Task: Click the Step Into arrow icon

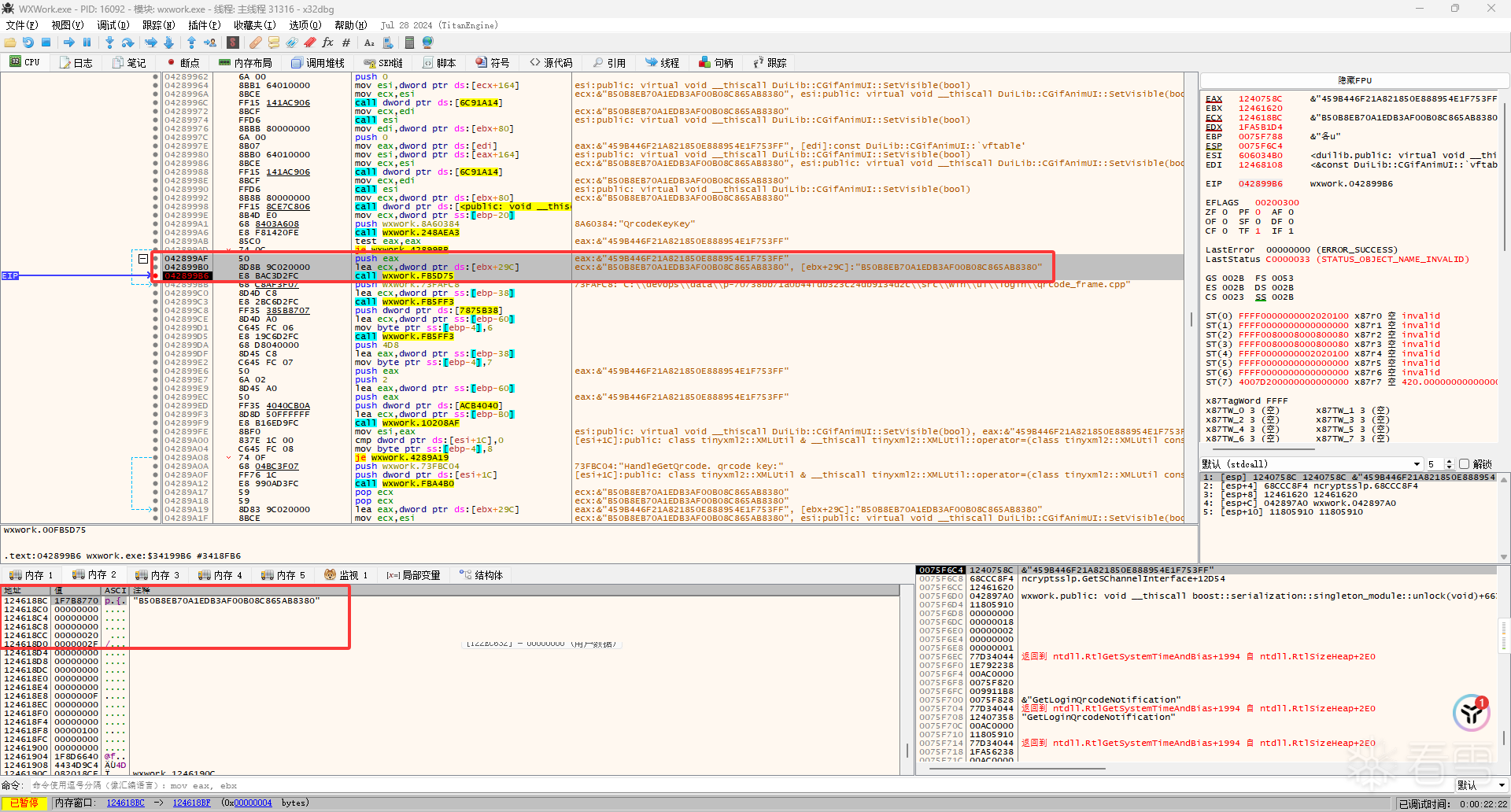Action: coord(109,42)
